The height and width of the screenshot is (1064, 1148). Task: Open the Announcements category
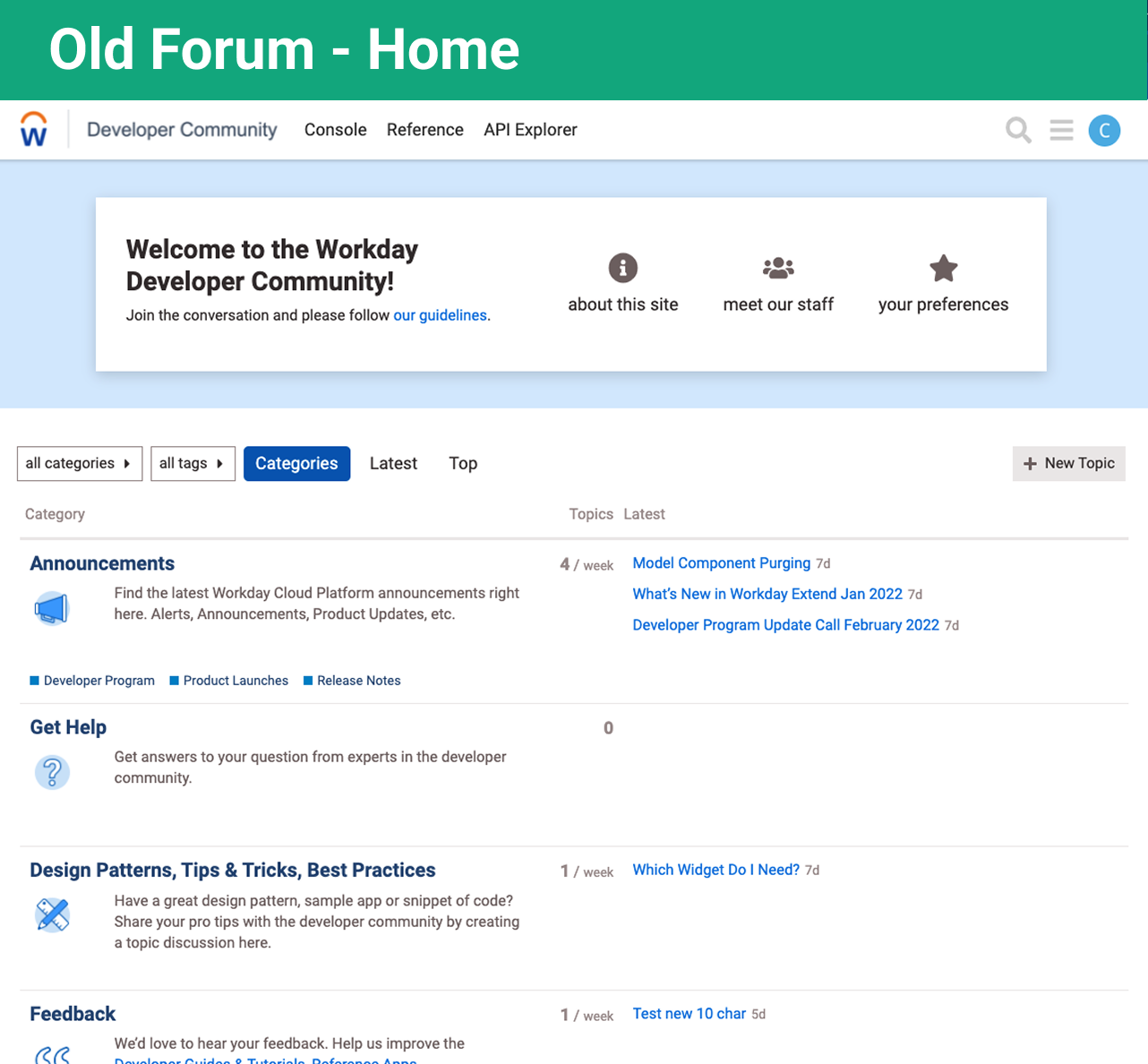pyautogui.click(x=102, y=563)
